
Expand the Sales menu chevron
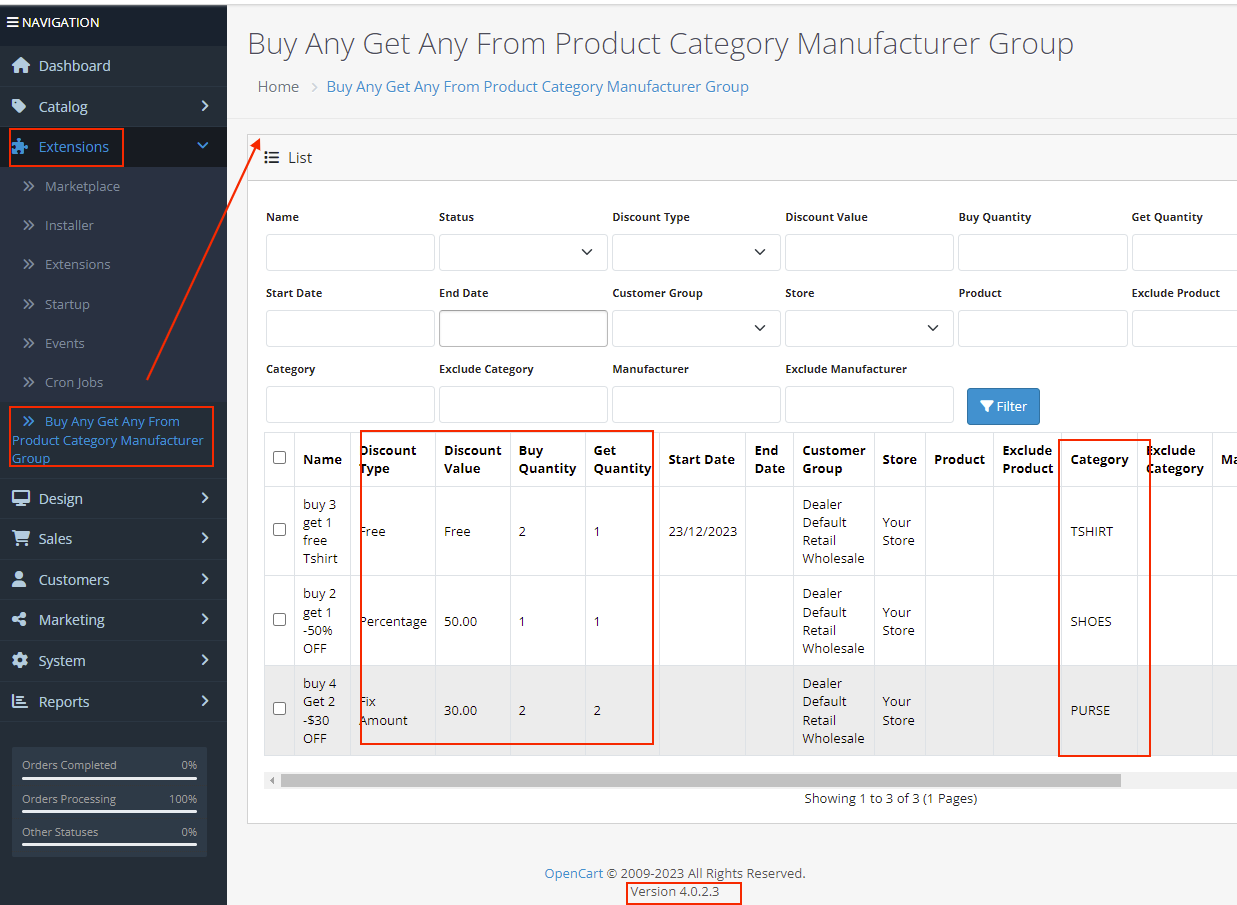coord(205,538)
